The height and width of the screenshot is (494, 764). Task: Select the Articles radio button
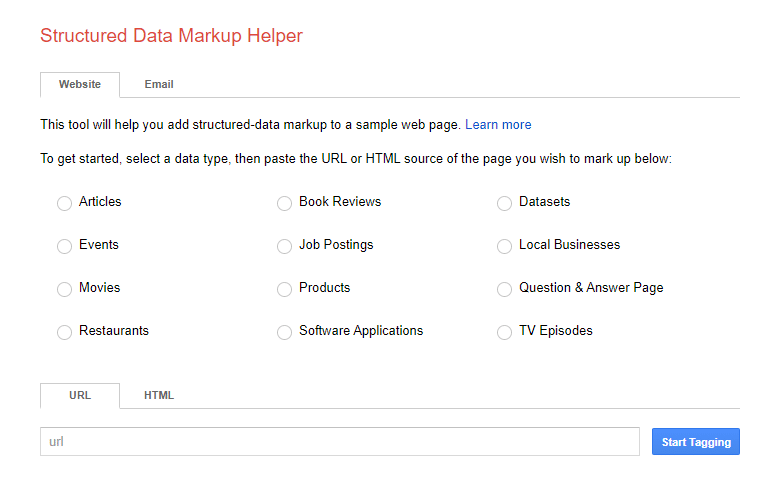pos(65,203)
